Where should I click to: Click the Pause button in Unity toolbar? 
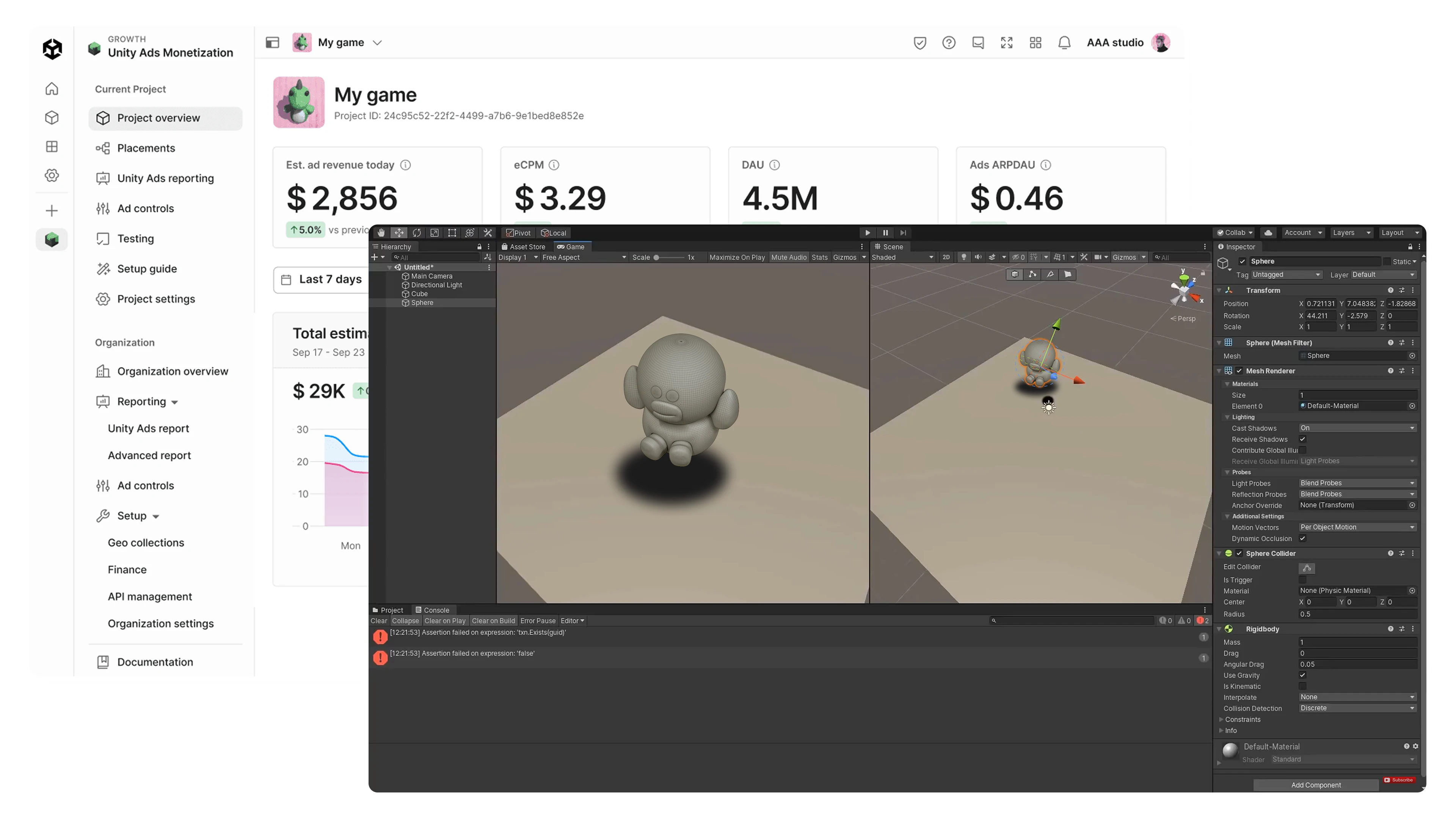point(885,232)
